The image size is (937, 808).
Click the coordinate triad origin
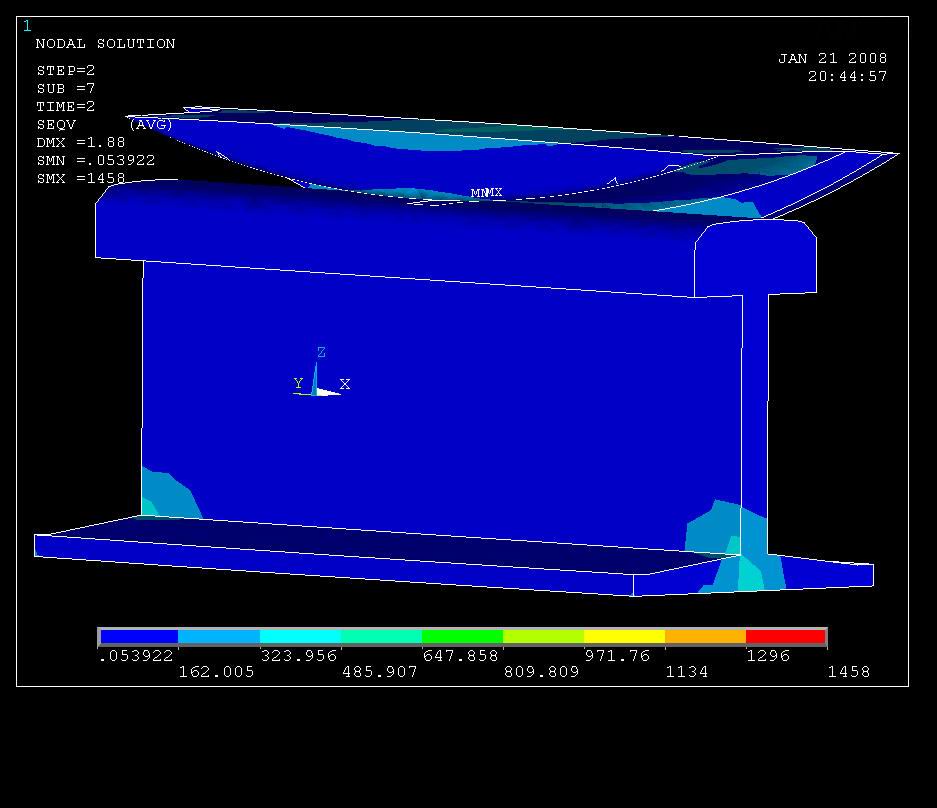[x=314, y=393]
